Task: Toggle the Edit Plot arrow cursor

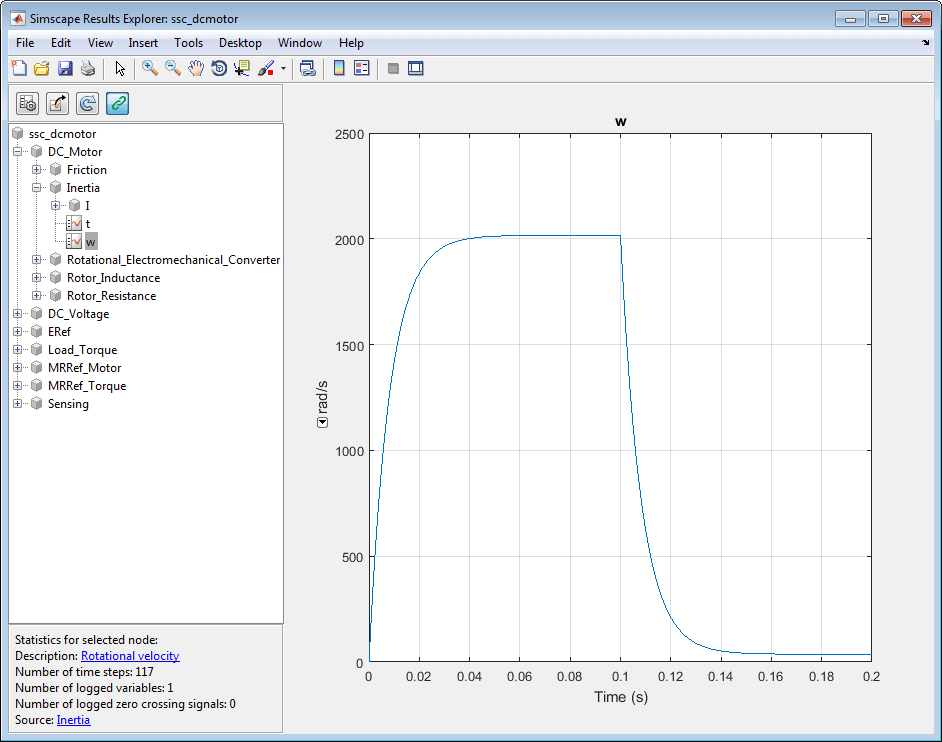Action: click(120, 68)
